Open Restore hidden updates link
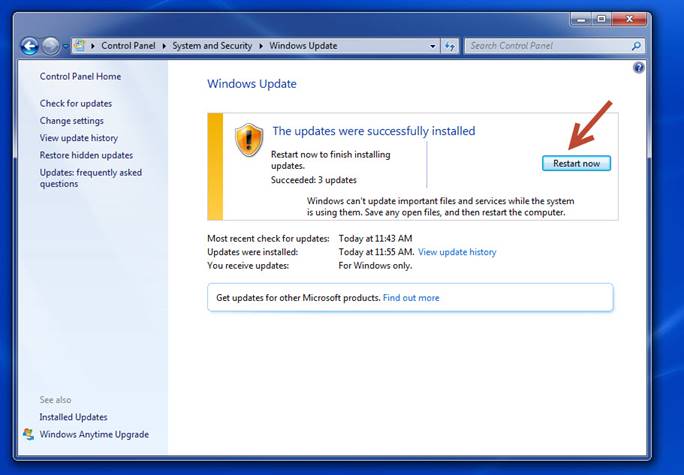 [x=86, y=155]
